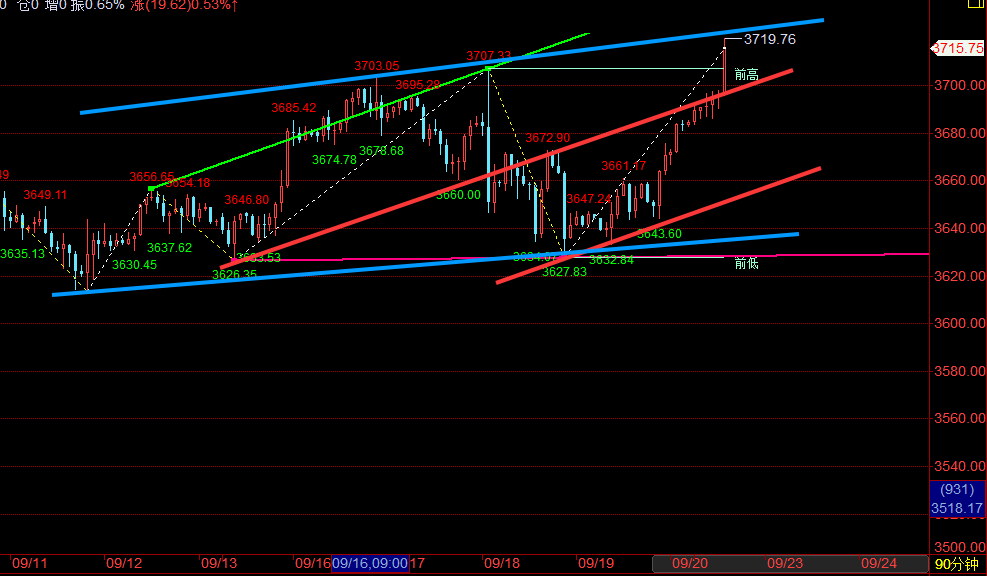The width and height of the screenshot is (987, 576).
Task: Click the 3626.35 swing low label
Action: click(234, 274)
